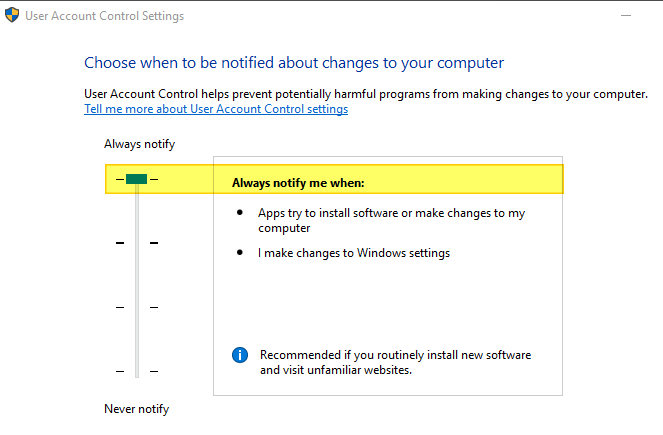Open the Tell me more about UAC link
Image resolution: width=663 pixels, height=435 pixels.
(x=216, y=109)
